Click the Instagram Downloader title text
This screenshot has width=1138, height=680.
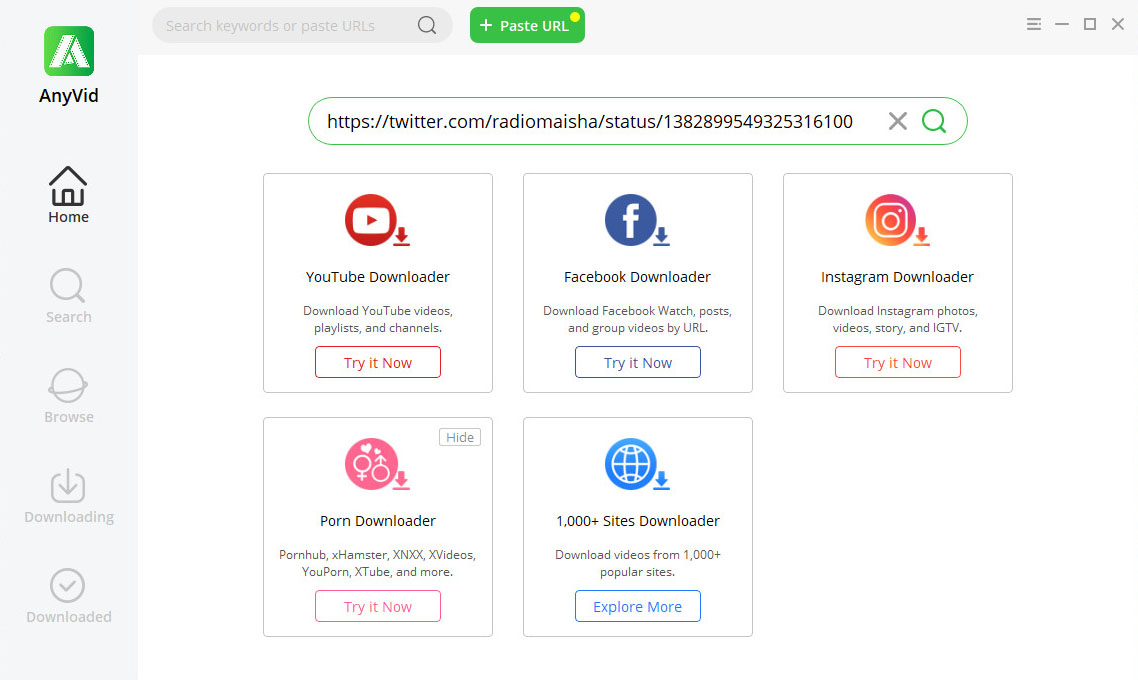pyautogui.click(x=897, y=277)
